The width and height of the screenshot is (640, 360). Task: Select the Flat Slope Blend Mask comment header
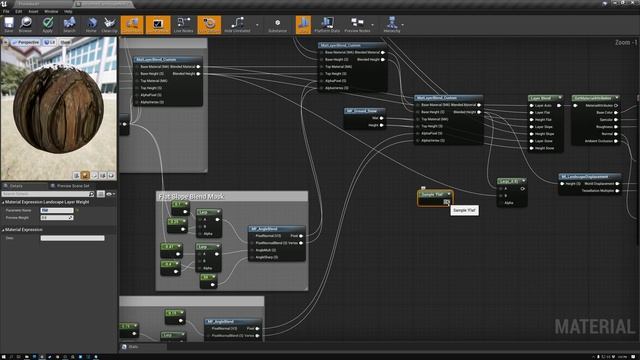pyautogui.click(x=232, y=196)
